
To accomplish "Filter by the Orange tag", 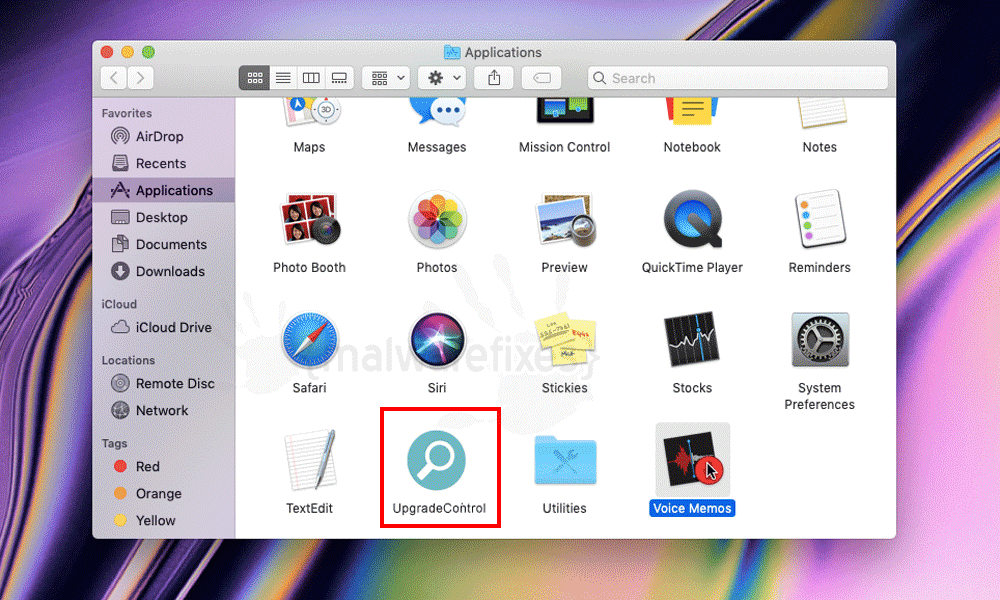I will (163, 494).
